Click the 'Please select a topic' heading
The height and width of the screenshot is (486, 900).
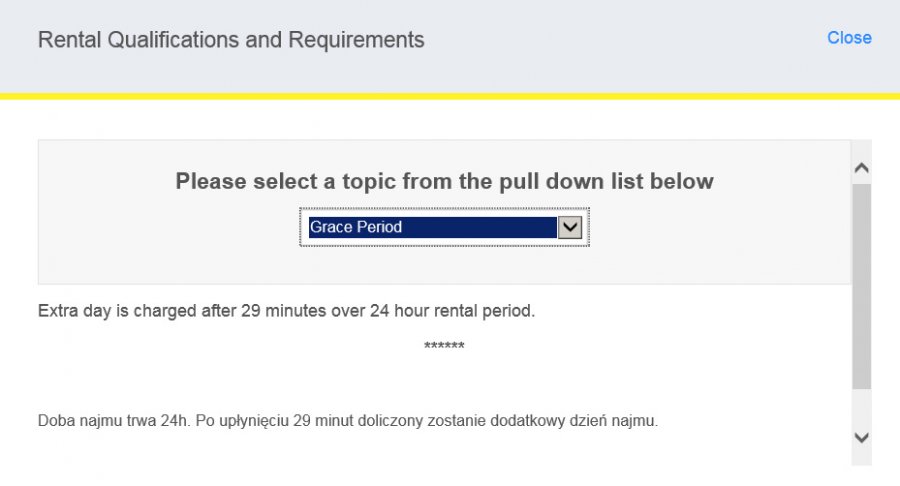[x=444, y=182]
